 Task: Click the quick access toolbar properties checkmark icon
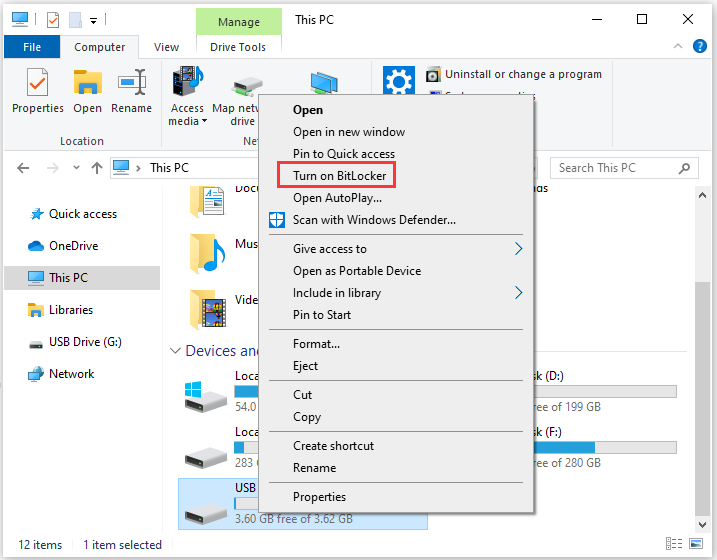[53, 20]
